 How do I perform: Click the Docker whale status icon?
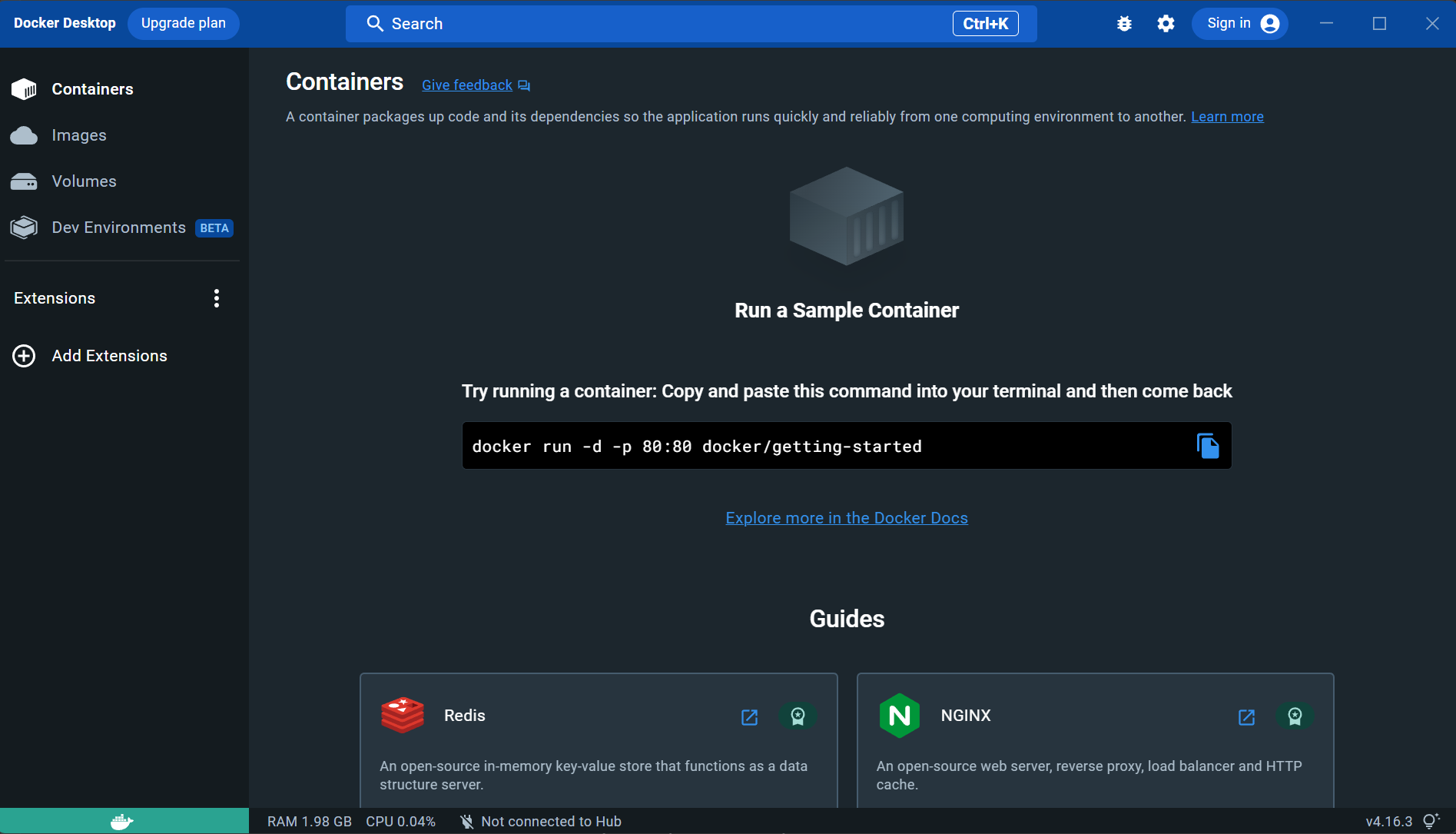(122, 822)
